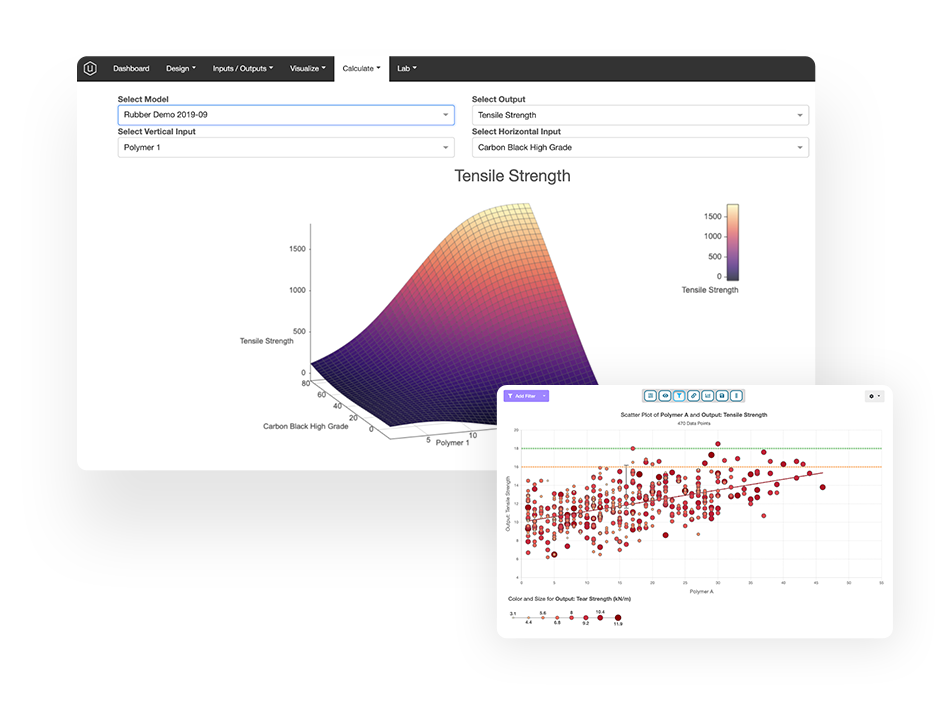
Task: Open the Visualize menu
Action: tap(307, 68)
